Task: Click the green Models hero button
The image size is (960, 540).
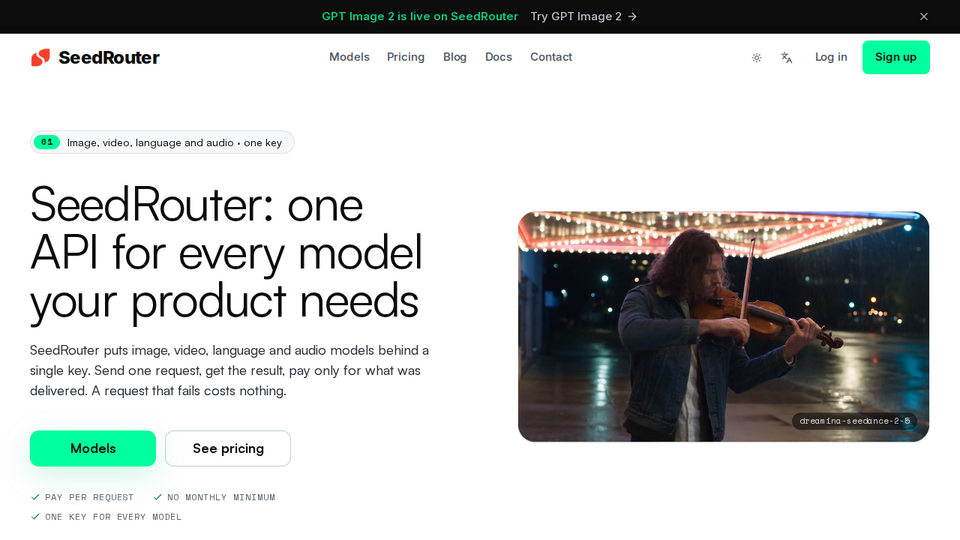Action: pos(93,448)
